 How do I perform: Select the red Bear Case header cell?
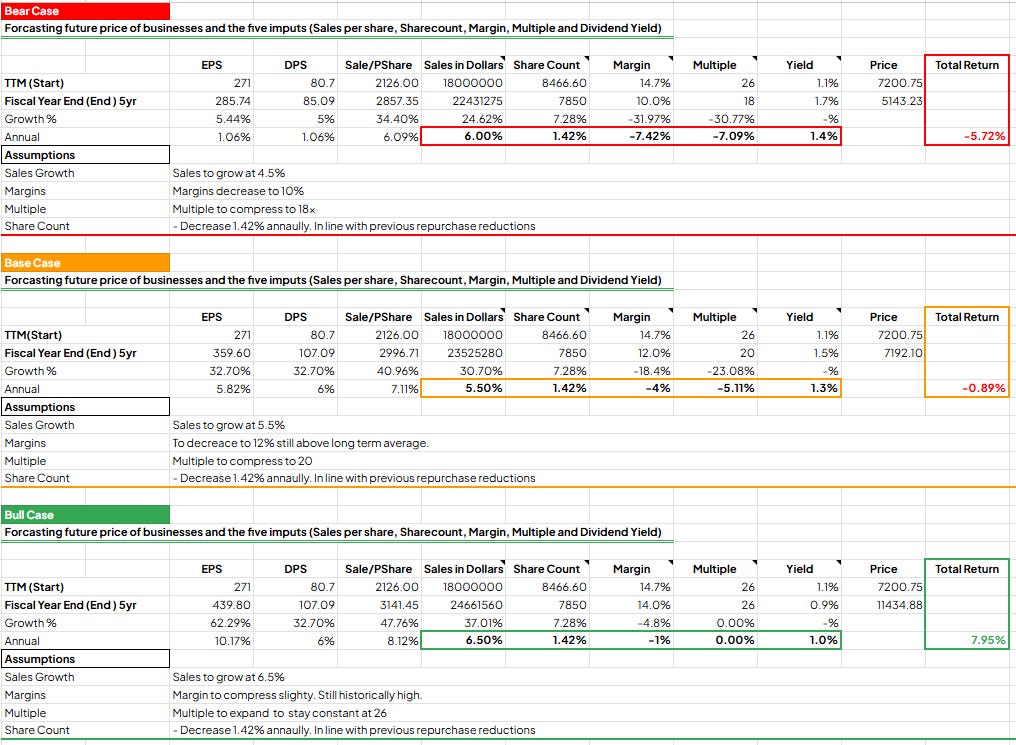(86, 11)
